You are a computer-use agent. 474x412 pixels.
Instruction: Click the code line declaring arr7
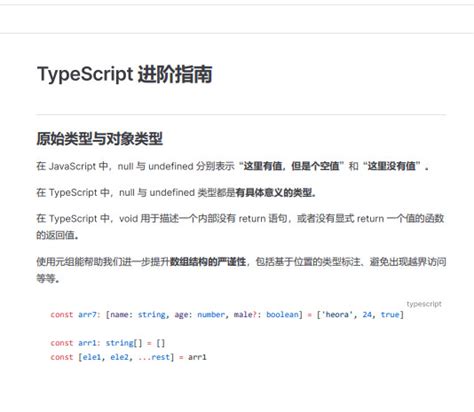coord(227,315)
